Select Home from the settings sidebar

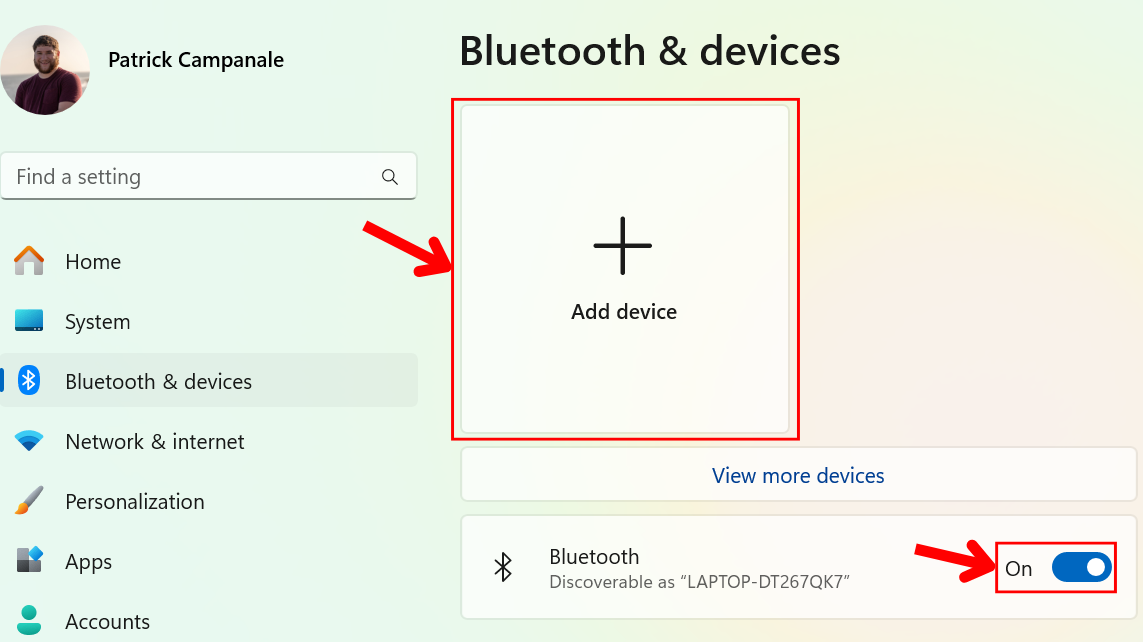[x=93, y=261]
